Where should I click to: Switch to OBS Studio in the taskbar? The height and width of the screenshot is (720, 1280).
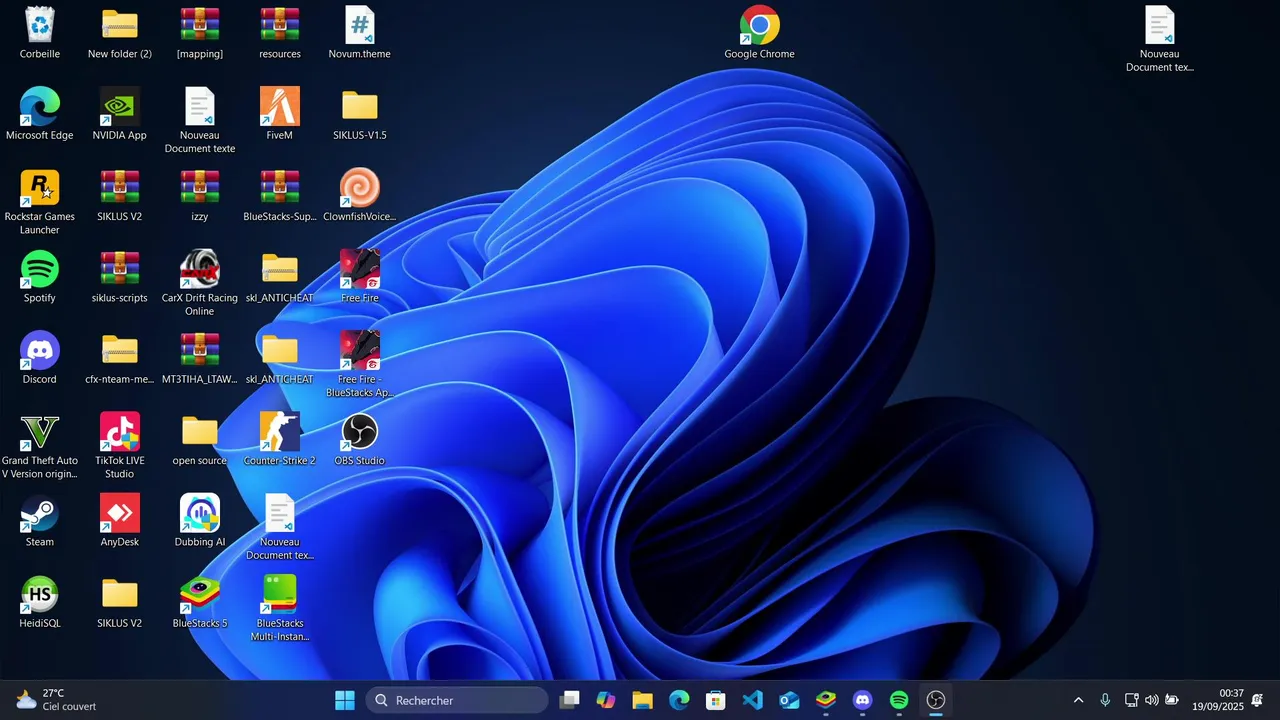click(x=936, y=700)
